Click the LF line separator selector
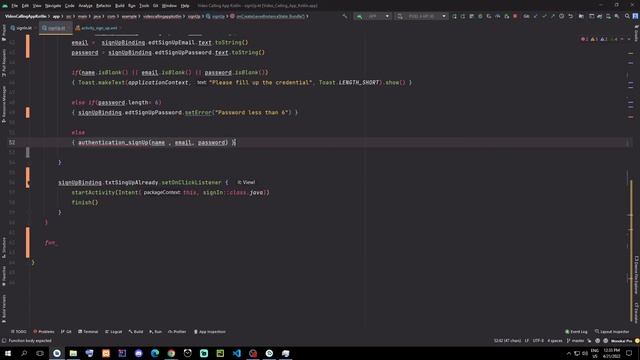The image size is (640, 360). (527, 340)
